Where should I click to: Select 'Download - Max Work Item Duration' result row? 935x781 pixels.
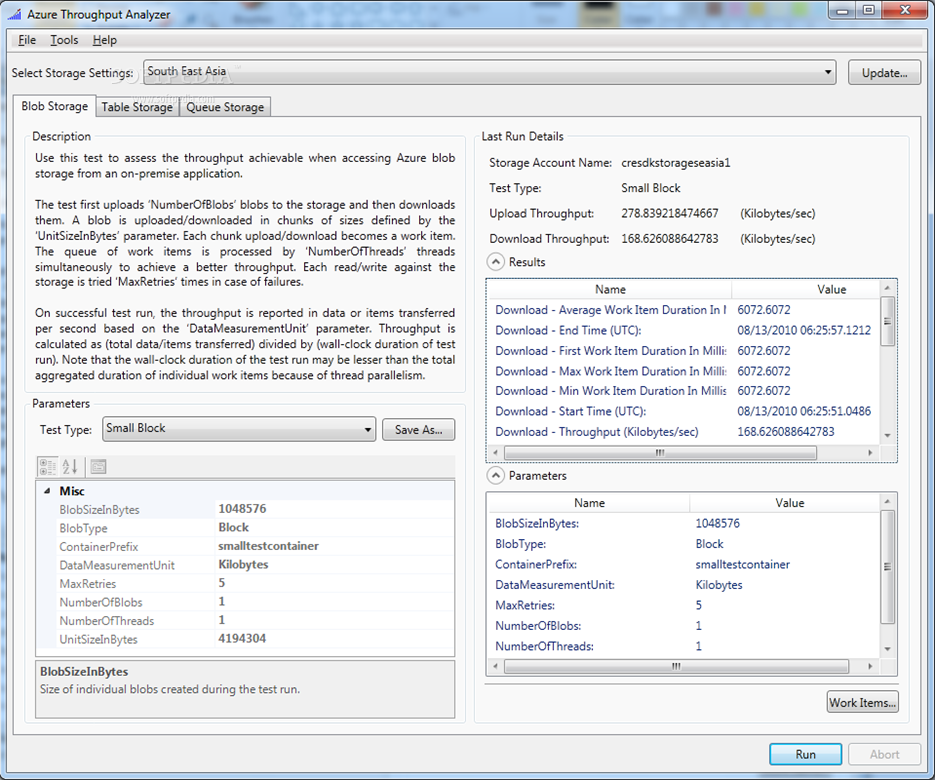tap(684, 371)
